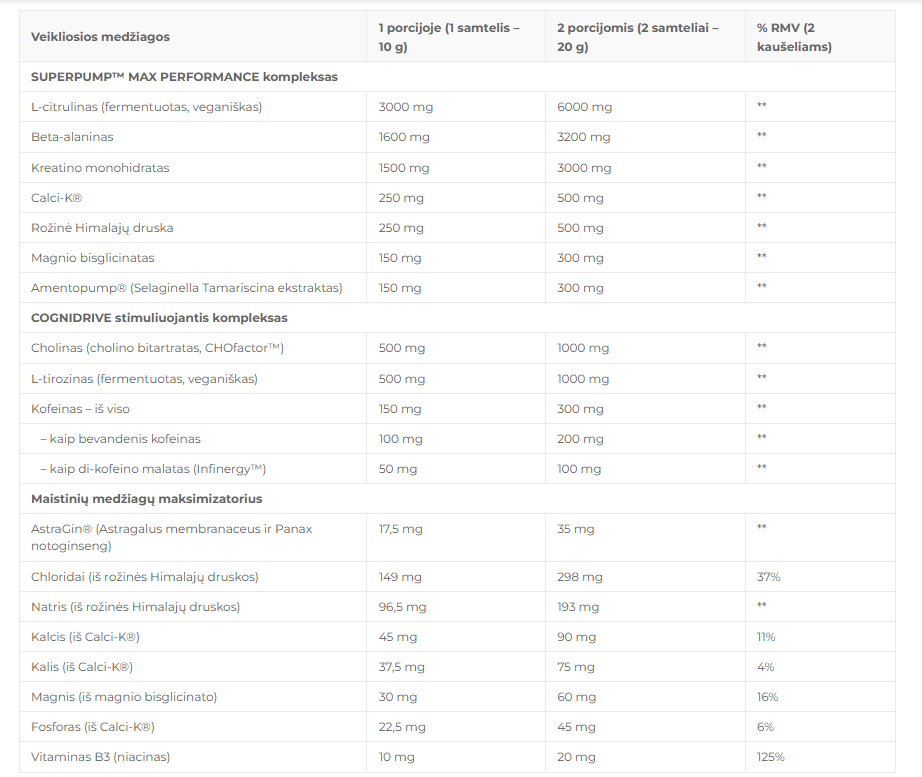Select the Chloridai 37% RMV value
This screenshot has width=922, height=777.
click(768, 577)
